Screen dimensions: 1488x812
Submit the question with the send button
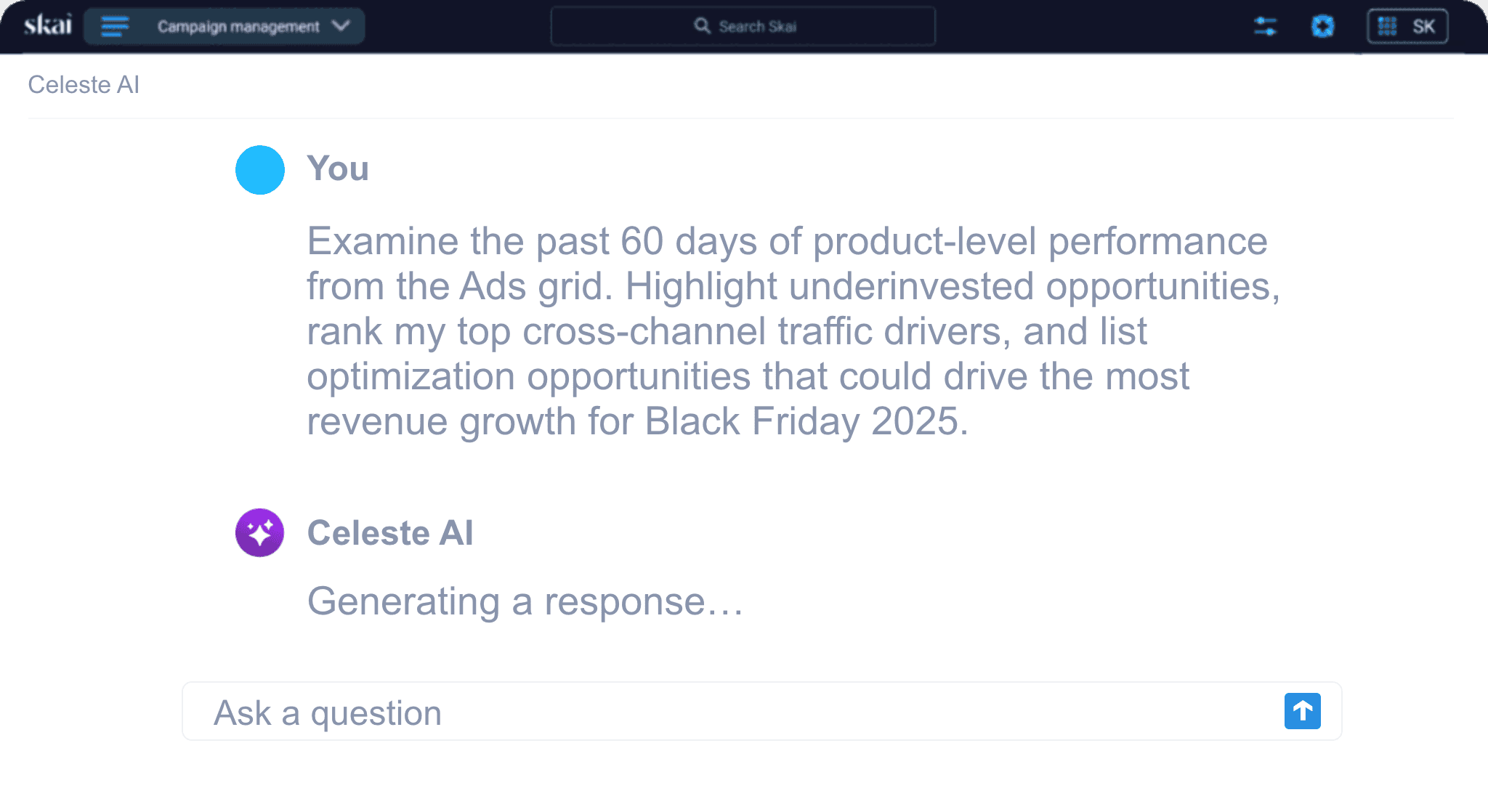1303,712
